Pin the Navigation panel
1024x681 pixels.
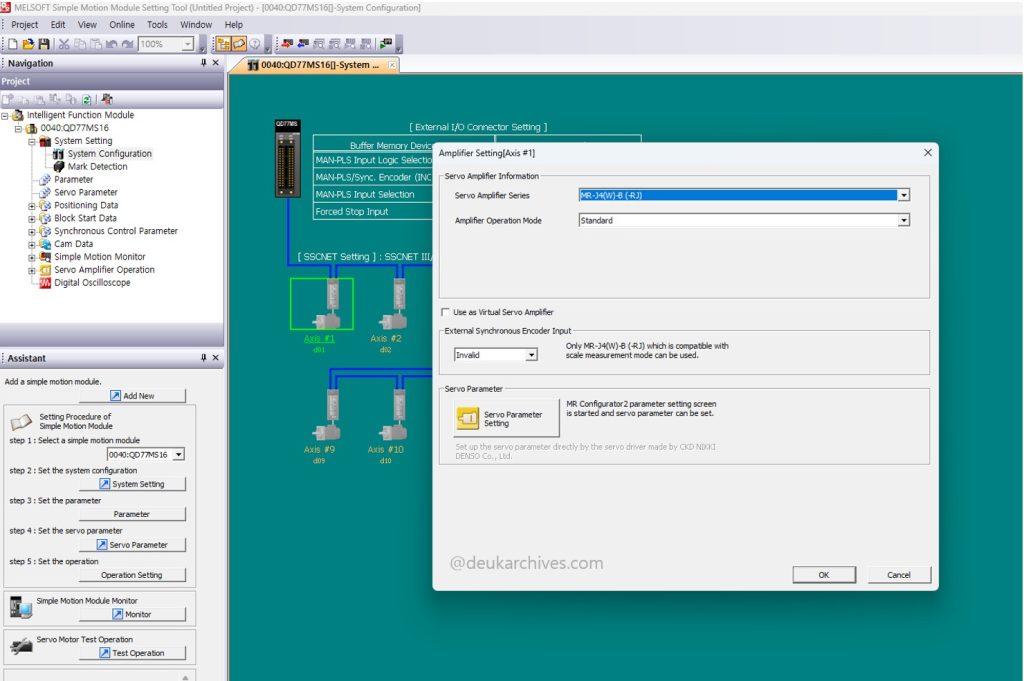click(x=204, y=63)
